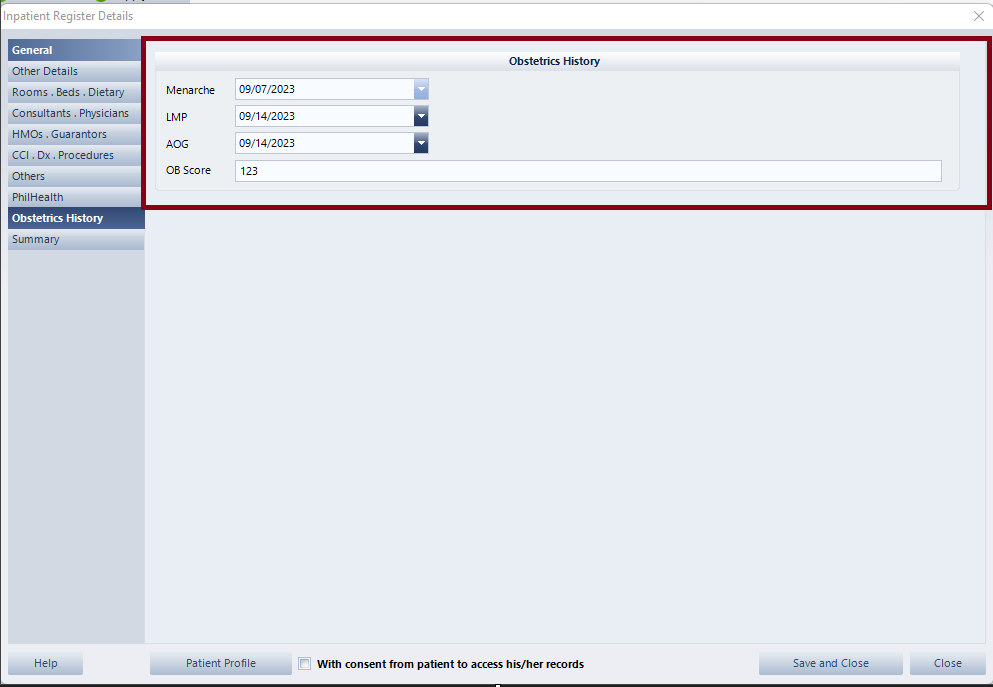This screenshot has height=687, width=993.
Task: Click the Help button
Action: pyautogui.click(x=46, y=664)
